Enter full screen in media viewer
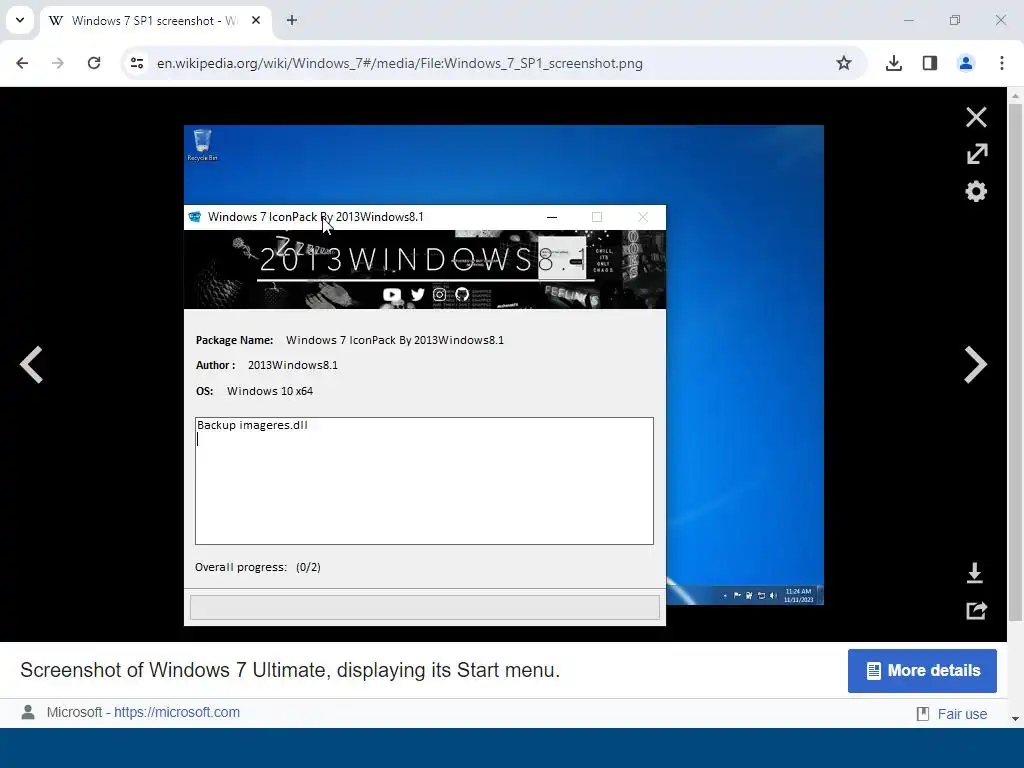This screenshot has height=768, width=1024. (976, 154)
